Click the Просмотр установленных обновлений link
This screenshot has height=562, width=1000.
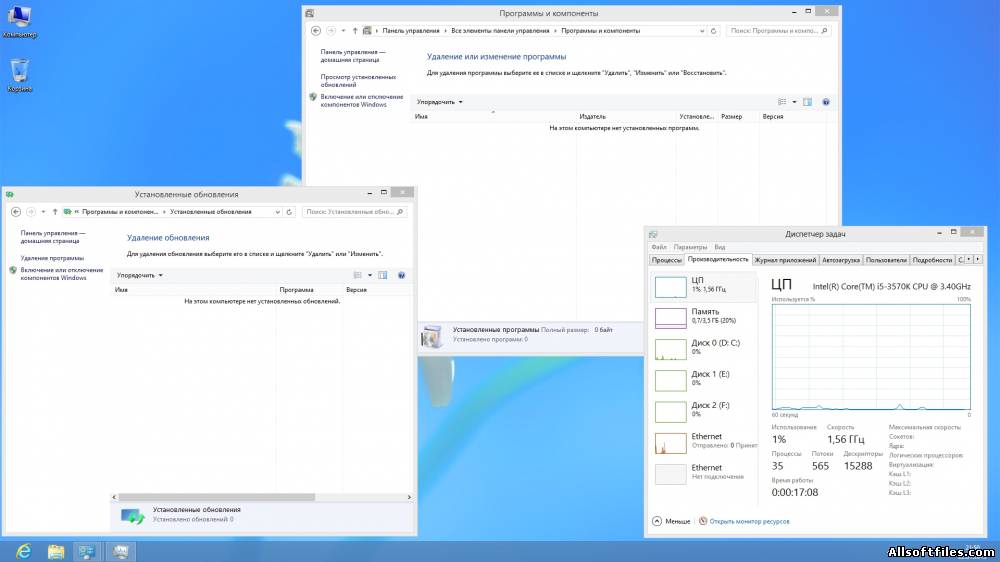point(358,81)
